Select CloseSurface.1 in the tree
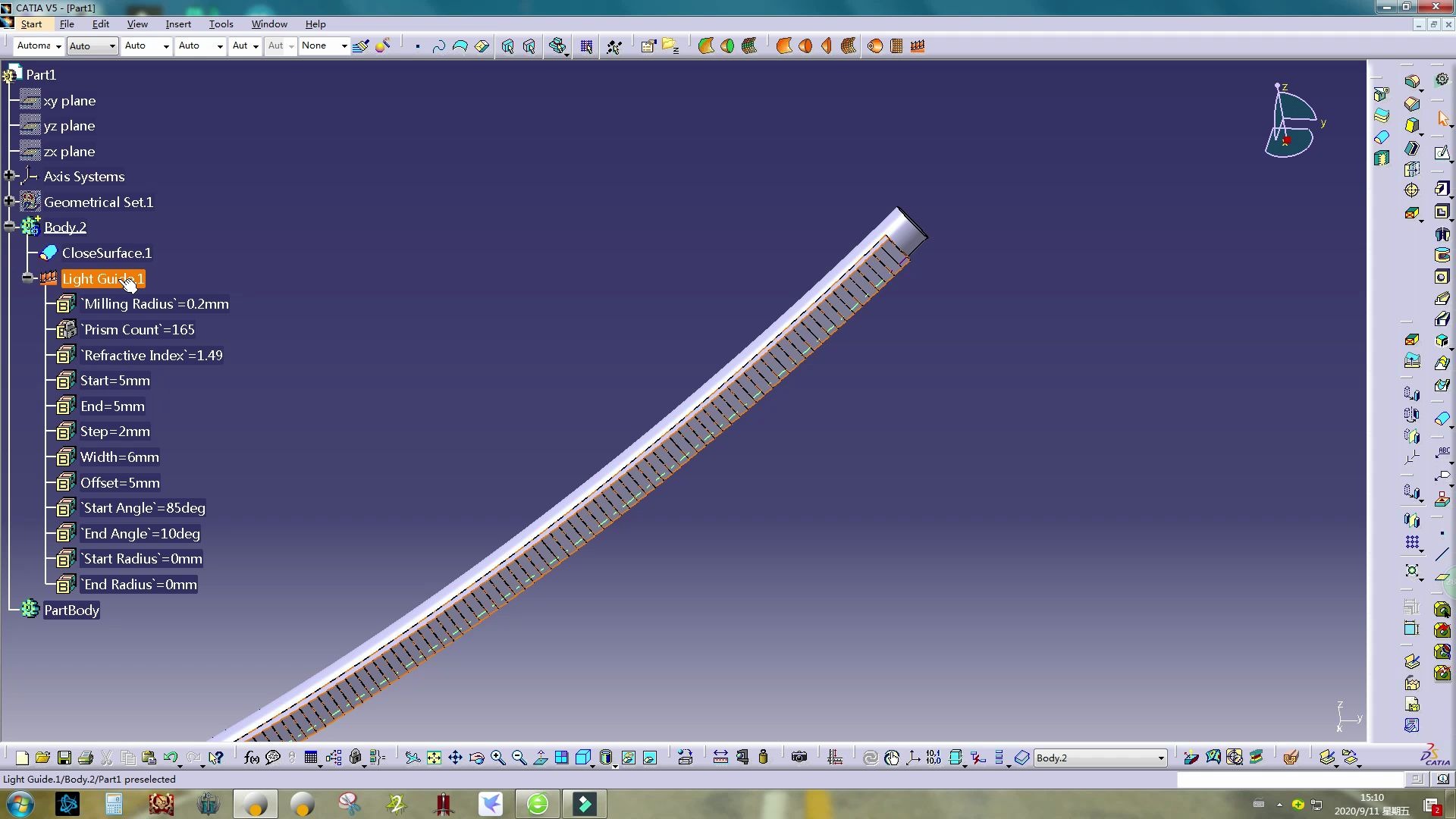Screen dimensions: 1456x819 tap(107, 253)
